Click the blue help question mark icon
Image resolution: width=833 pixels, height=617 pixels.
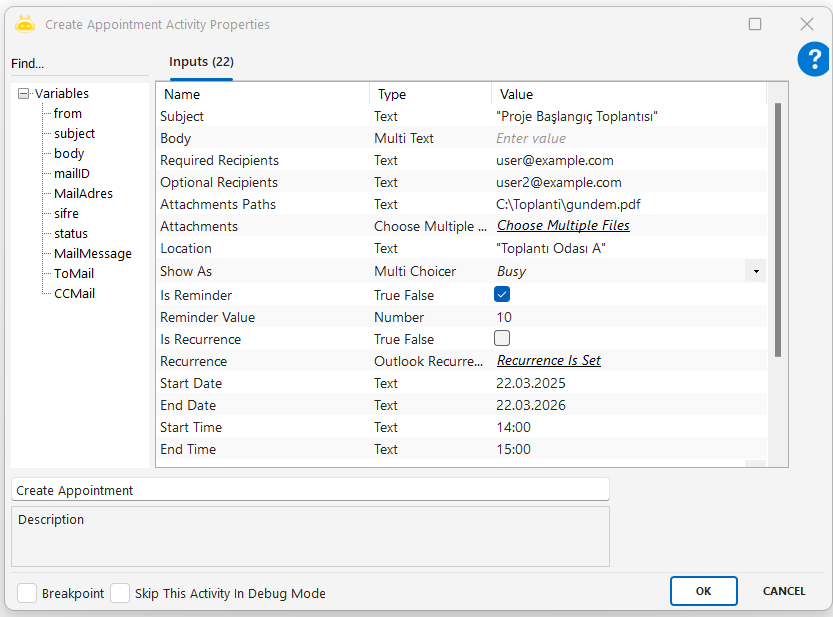[813, 59]
